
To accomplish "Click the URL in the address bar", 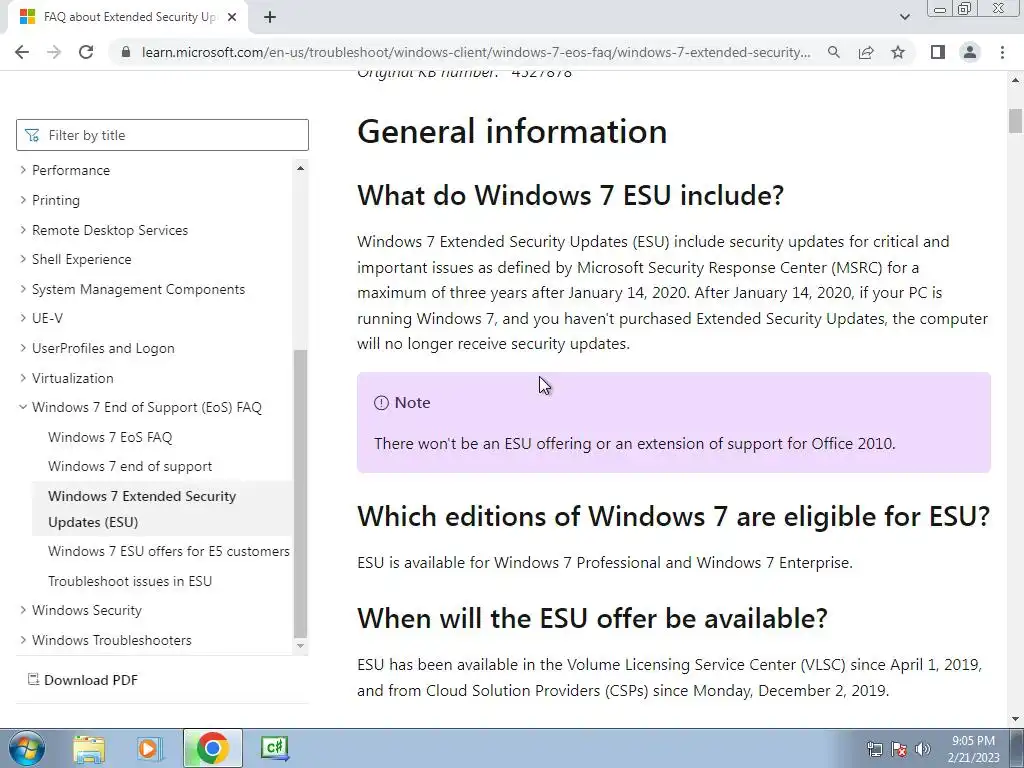I will 476,52.
